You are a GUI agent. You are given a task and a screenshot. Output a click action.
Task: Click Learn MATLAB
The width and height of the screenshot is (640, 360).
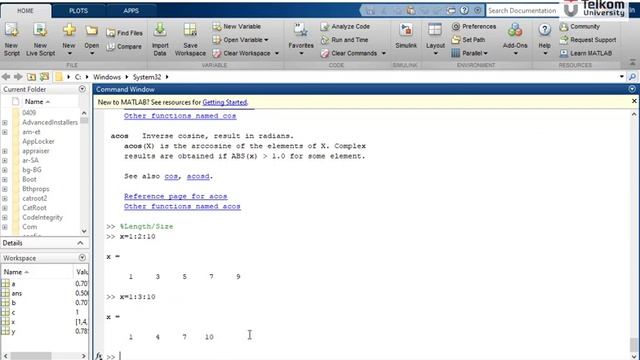point(586,53)
